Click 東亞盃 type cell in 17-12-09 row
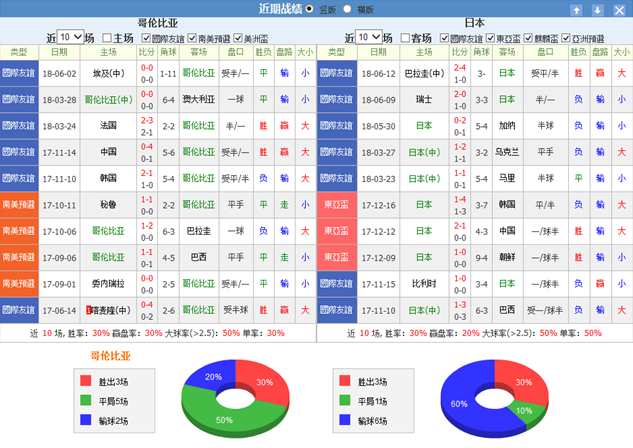 [337, 257]
